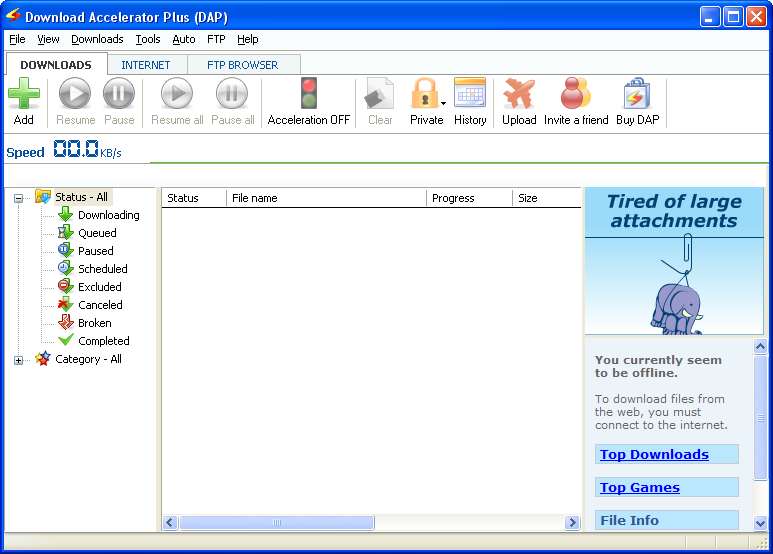Toggle the Acceleration OFF traffic light

309,93
